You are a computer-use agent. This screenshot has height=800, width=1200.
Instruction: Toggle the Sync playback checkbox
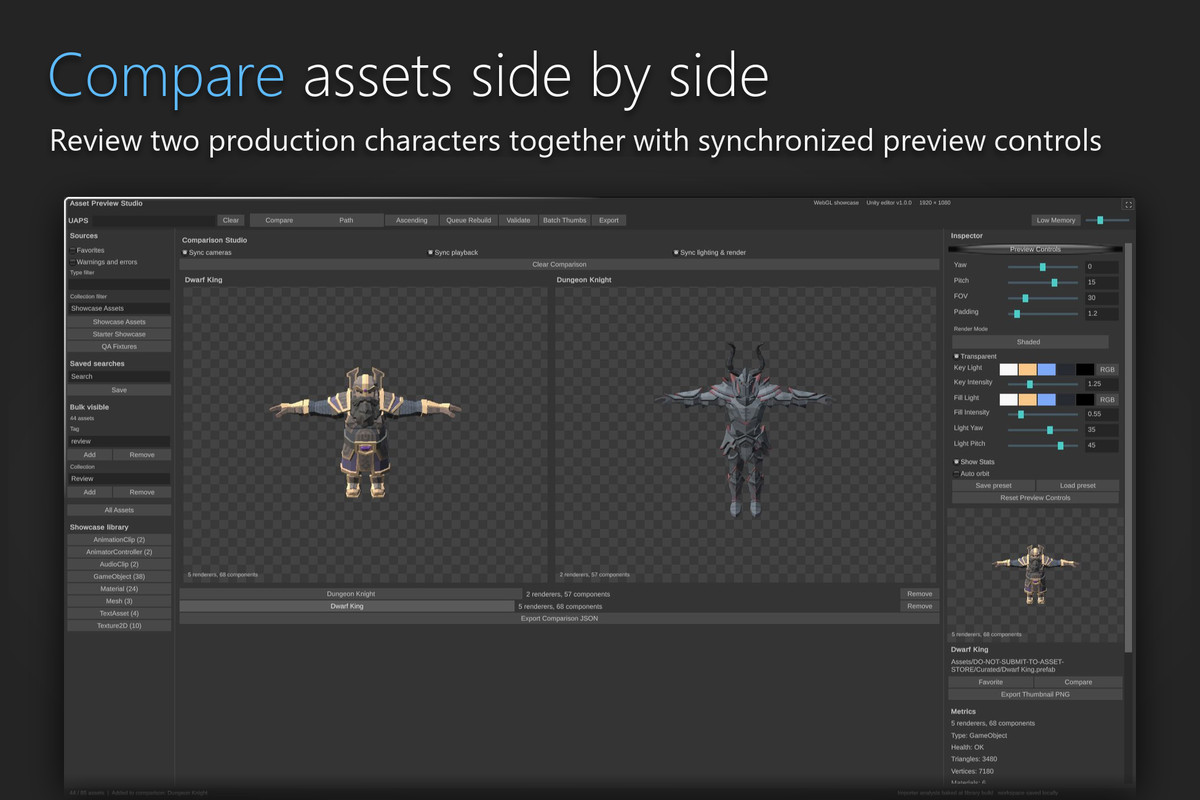(431, 253)
